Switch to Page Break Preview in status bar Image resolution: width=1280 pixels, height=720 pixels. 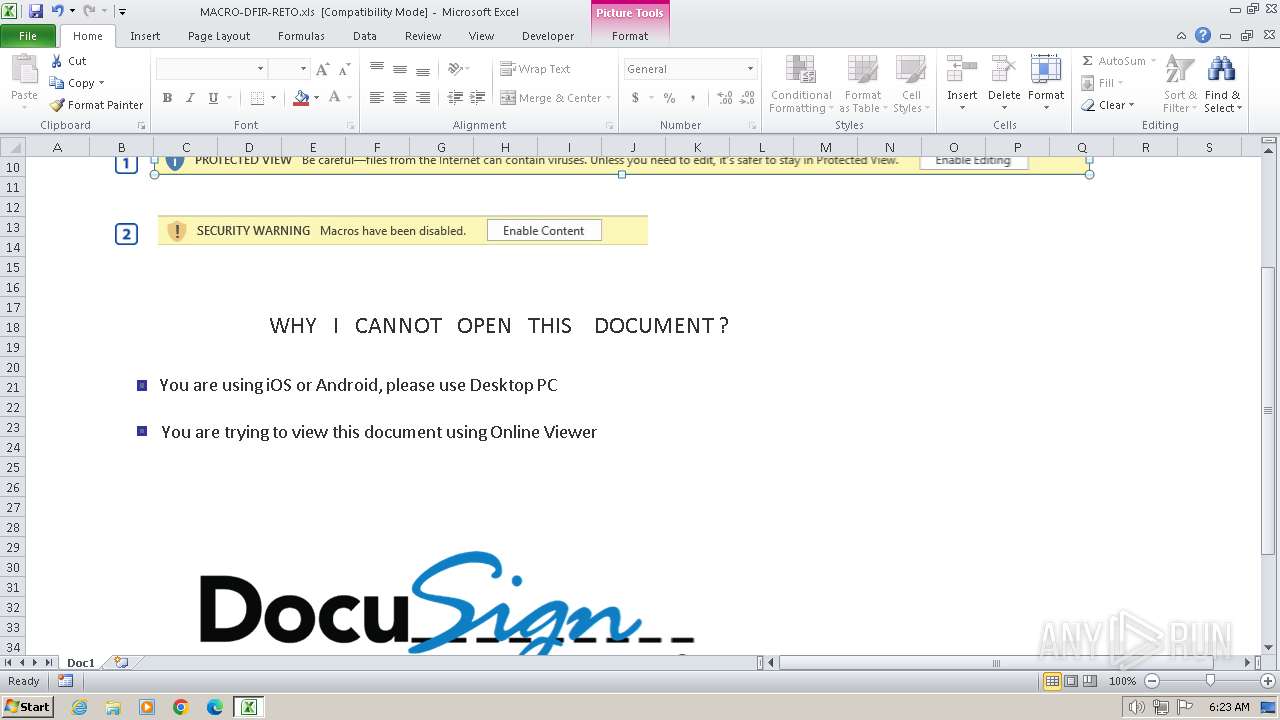pos(1090,681)
